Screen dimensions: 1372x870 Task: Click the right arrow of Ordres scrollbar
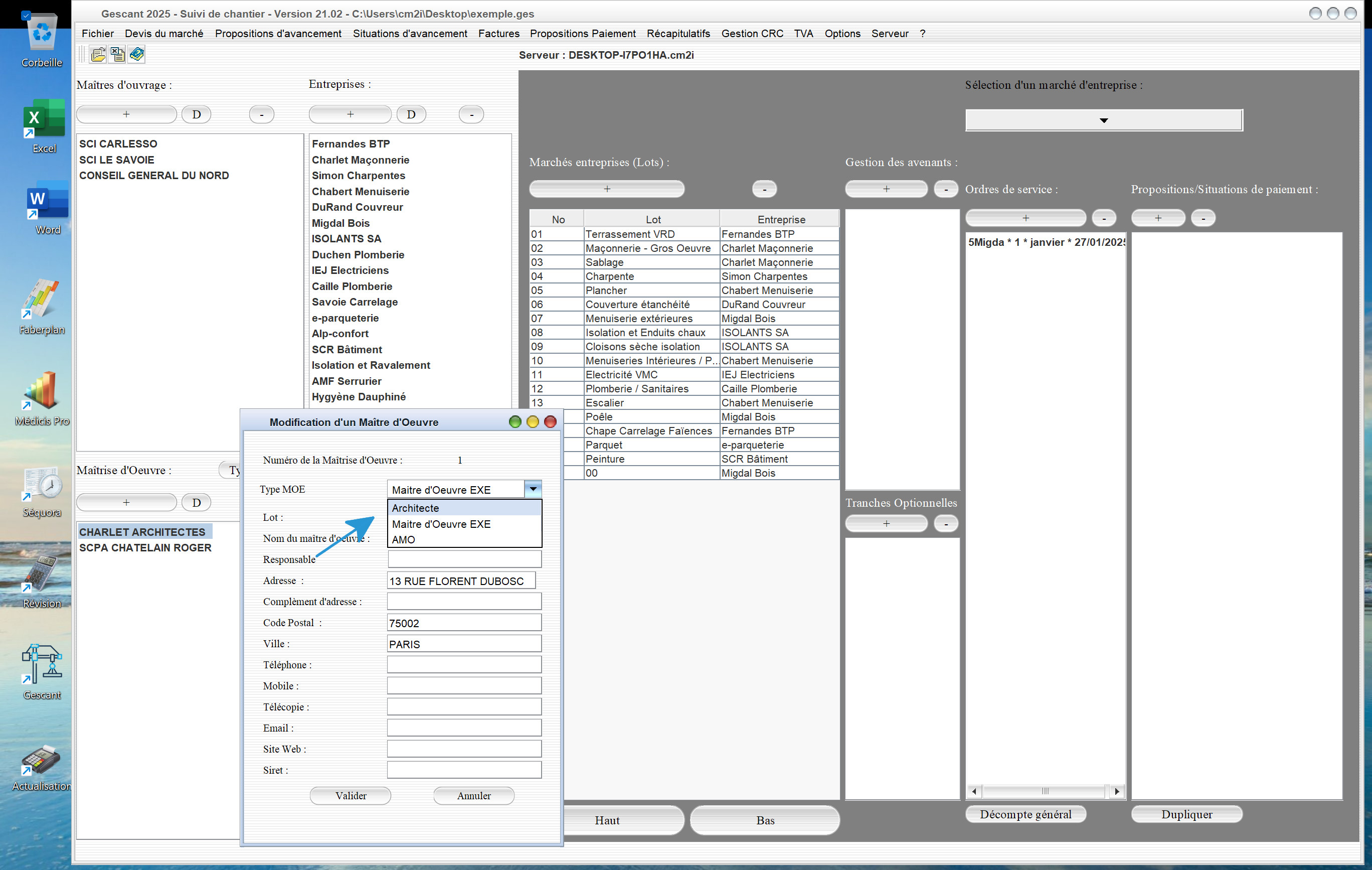[x=1117, y=791]
